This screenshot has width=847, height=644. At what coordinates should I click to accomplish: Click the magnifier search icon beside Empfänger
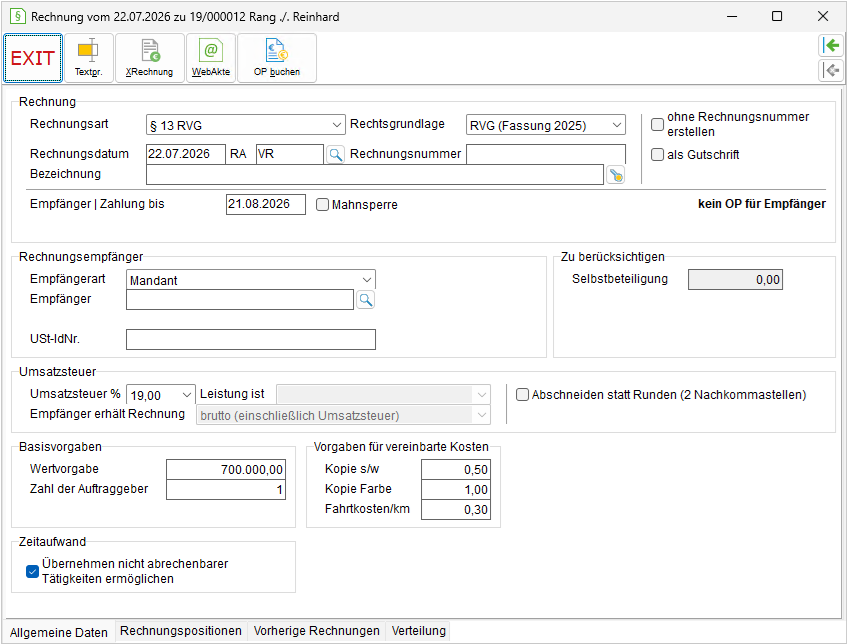366,299
